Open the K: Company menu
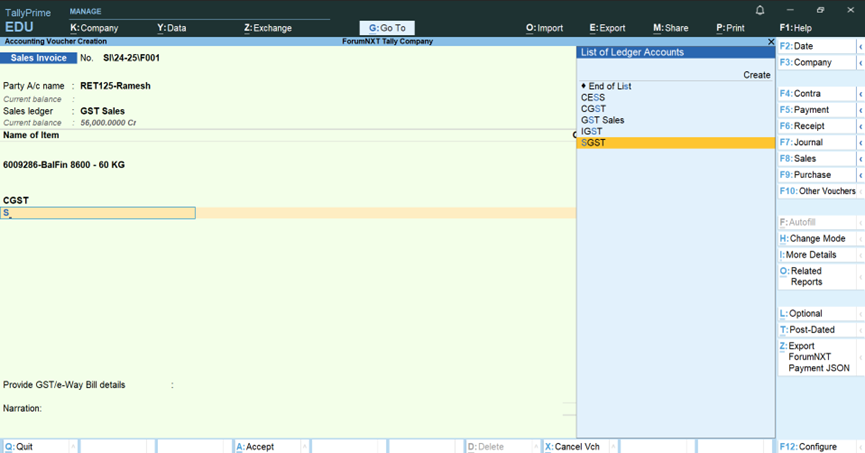 pos(94,28)
